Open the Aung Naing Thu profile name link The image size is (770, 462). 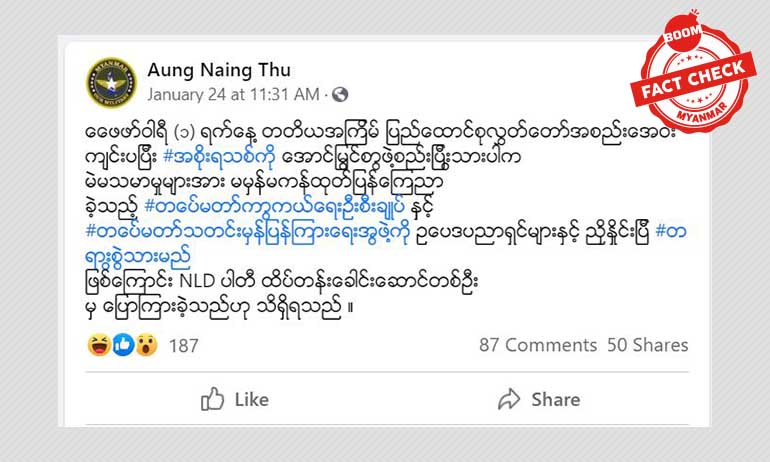pyautogui.click(x=219, y=70)
